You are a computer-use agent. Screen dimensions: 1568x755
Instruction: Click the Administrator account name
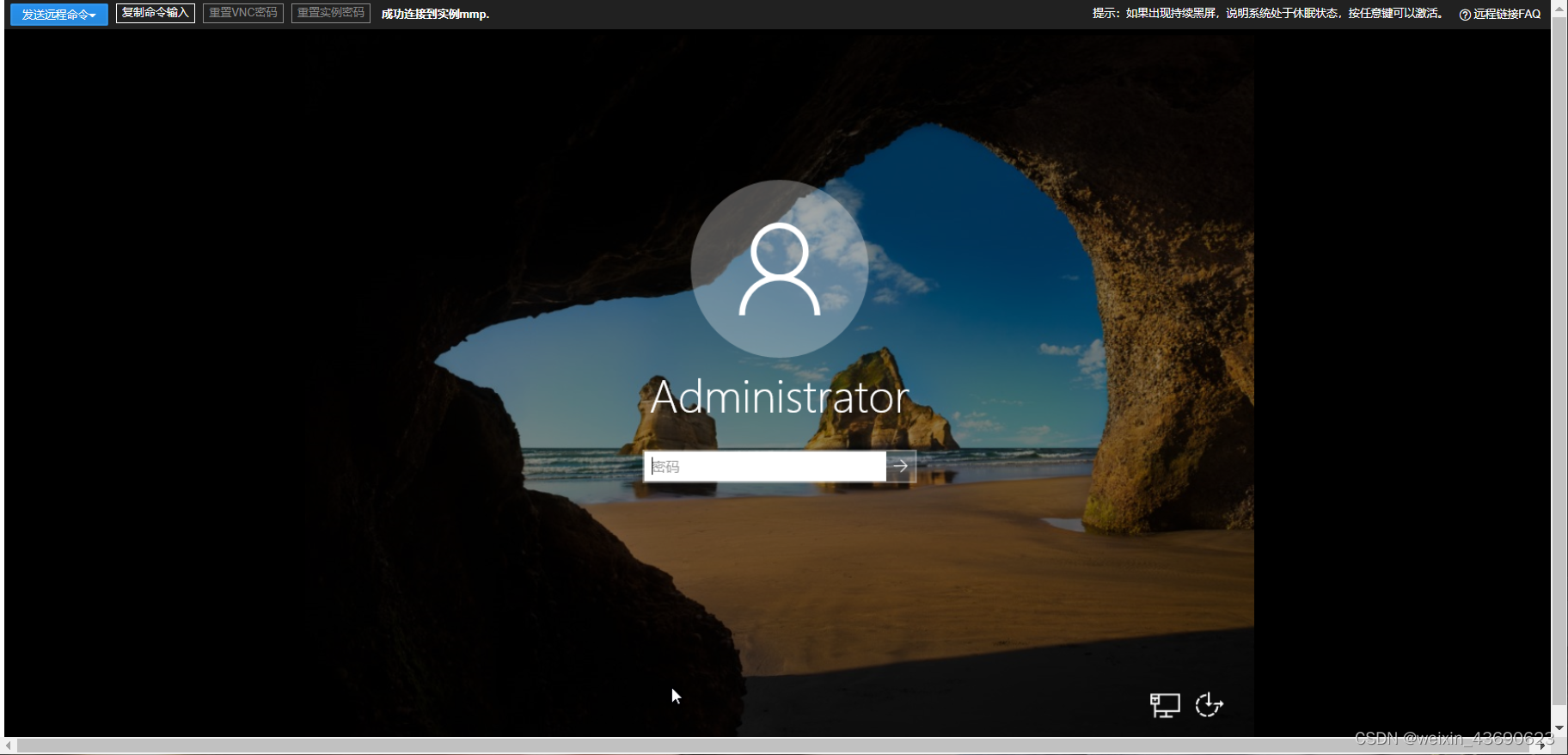(x=780, y=397)
